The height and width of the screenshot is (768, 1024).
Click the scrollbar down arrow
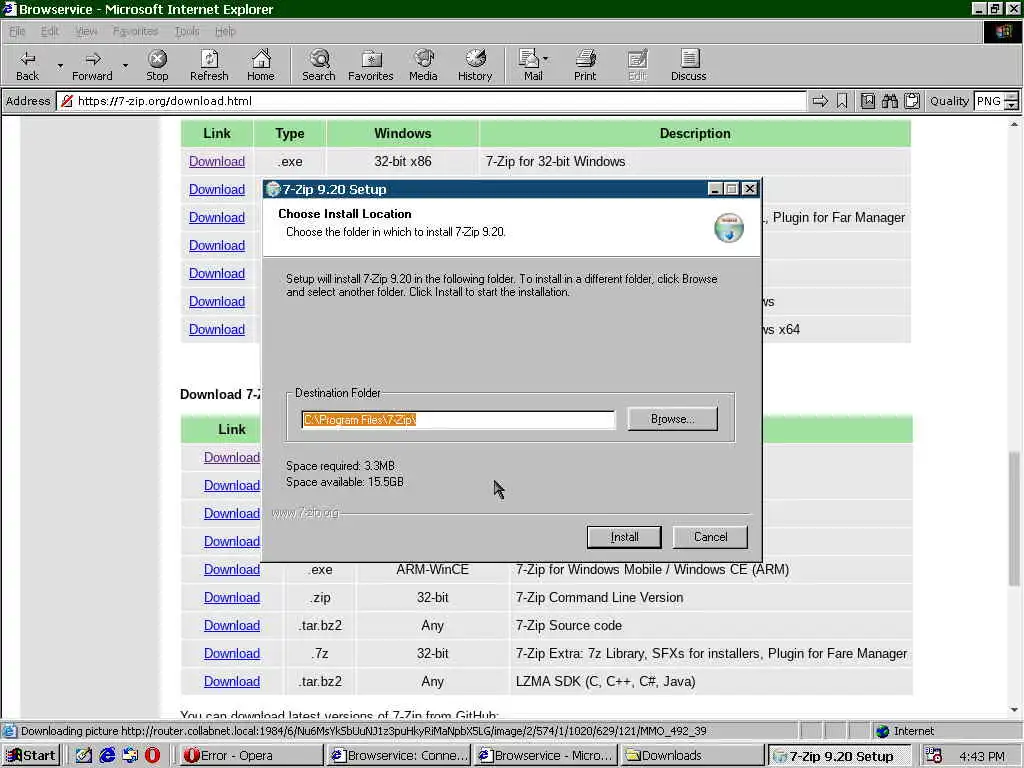point(1014,710)
